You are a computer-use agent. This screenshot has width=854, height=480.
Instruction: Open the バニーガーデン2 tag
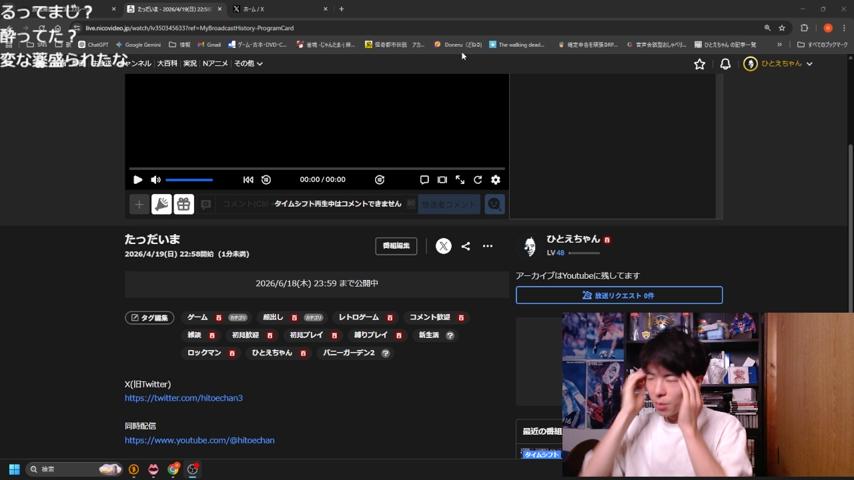pos(349,353)
